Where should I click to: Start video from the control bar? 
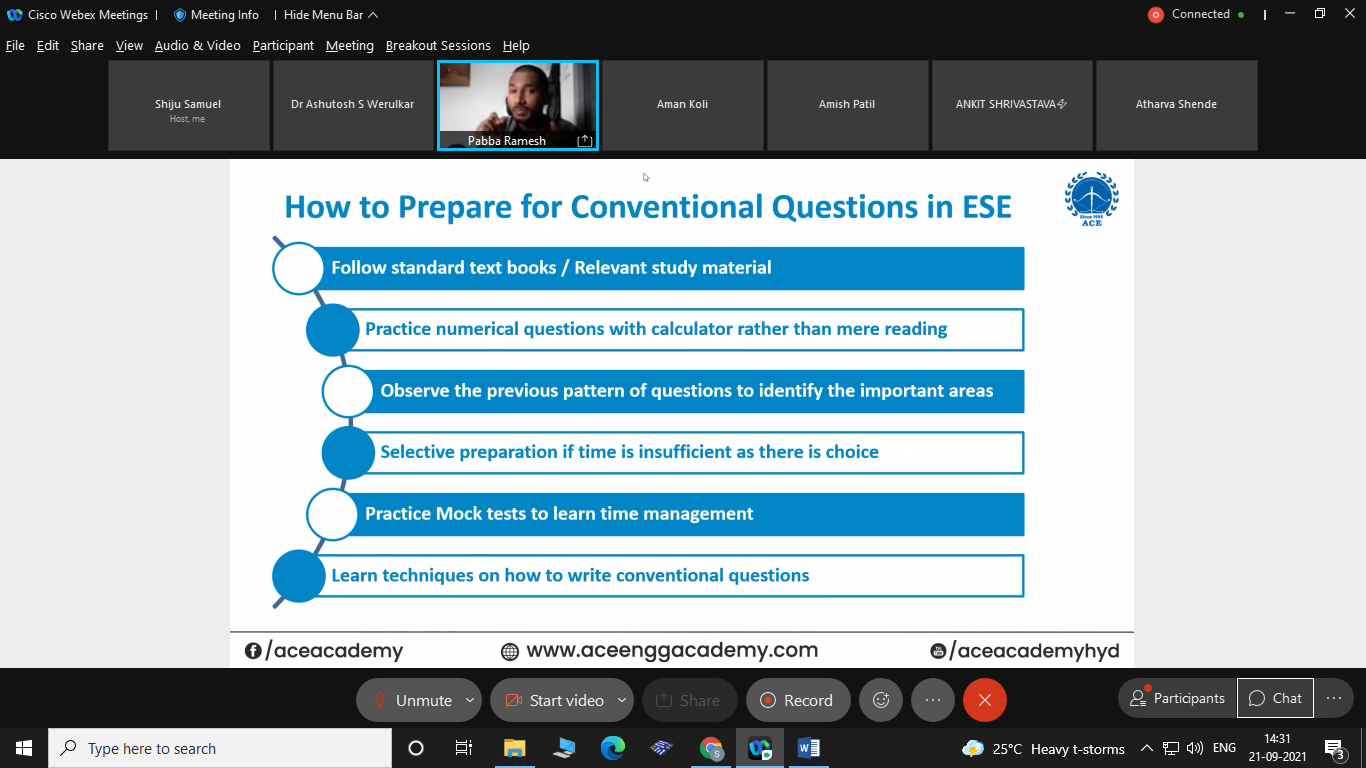pos(553,700)
